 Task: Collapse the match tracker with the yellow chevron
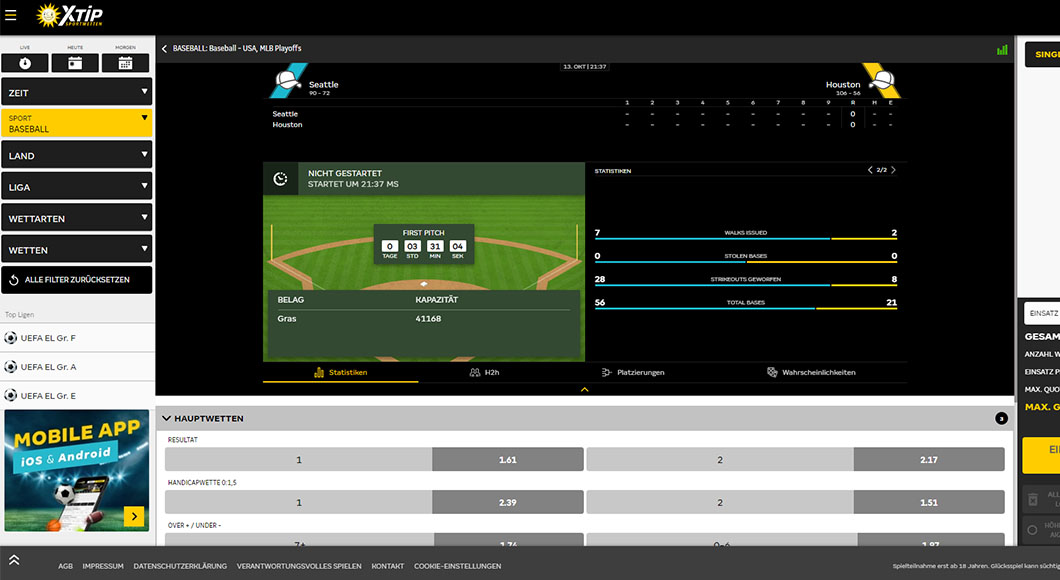pos(585,389)
